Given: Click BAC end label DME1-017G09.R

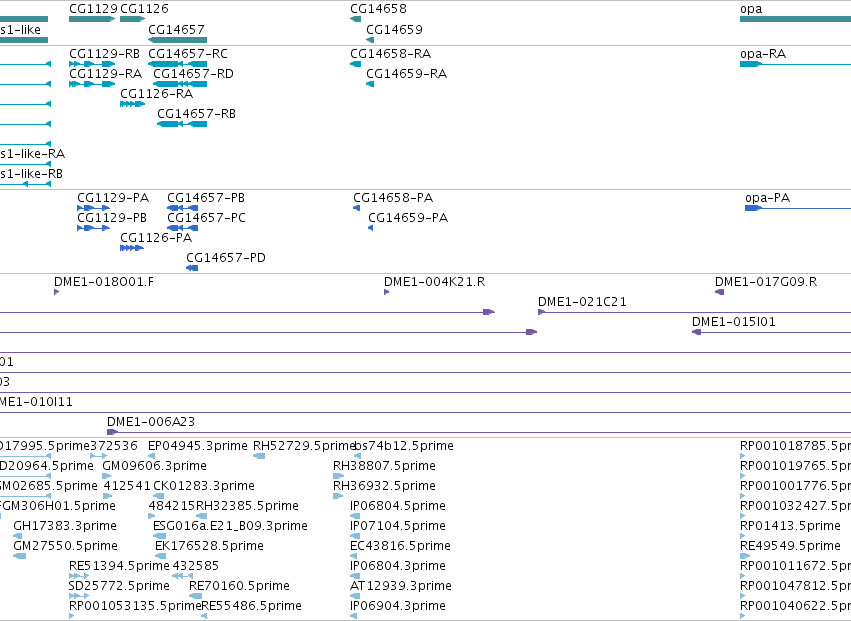Looking at the screenshot, I should pos(766,282).
